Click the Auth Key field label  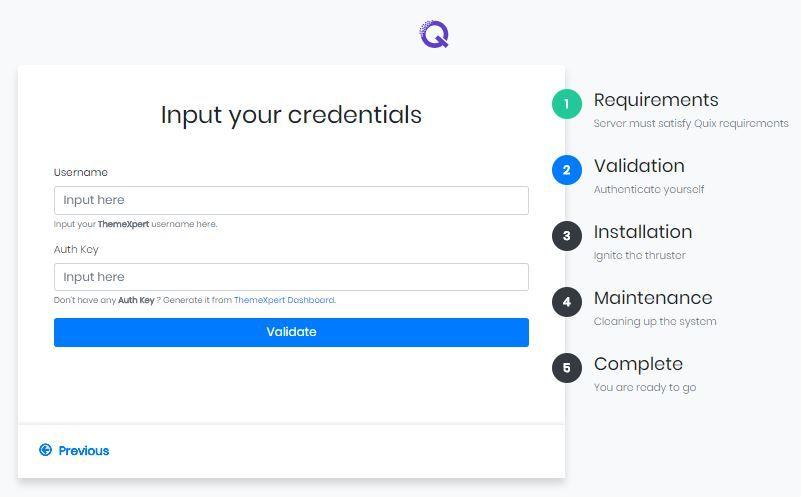click(x=76, y=249)
